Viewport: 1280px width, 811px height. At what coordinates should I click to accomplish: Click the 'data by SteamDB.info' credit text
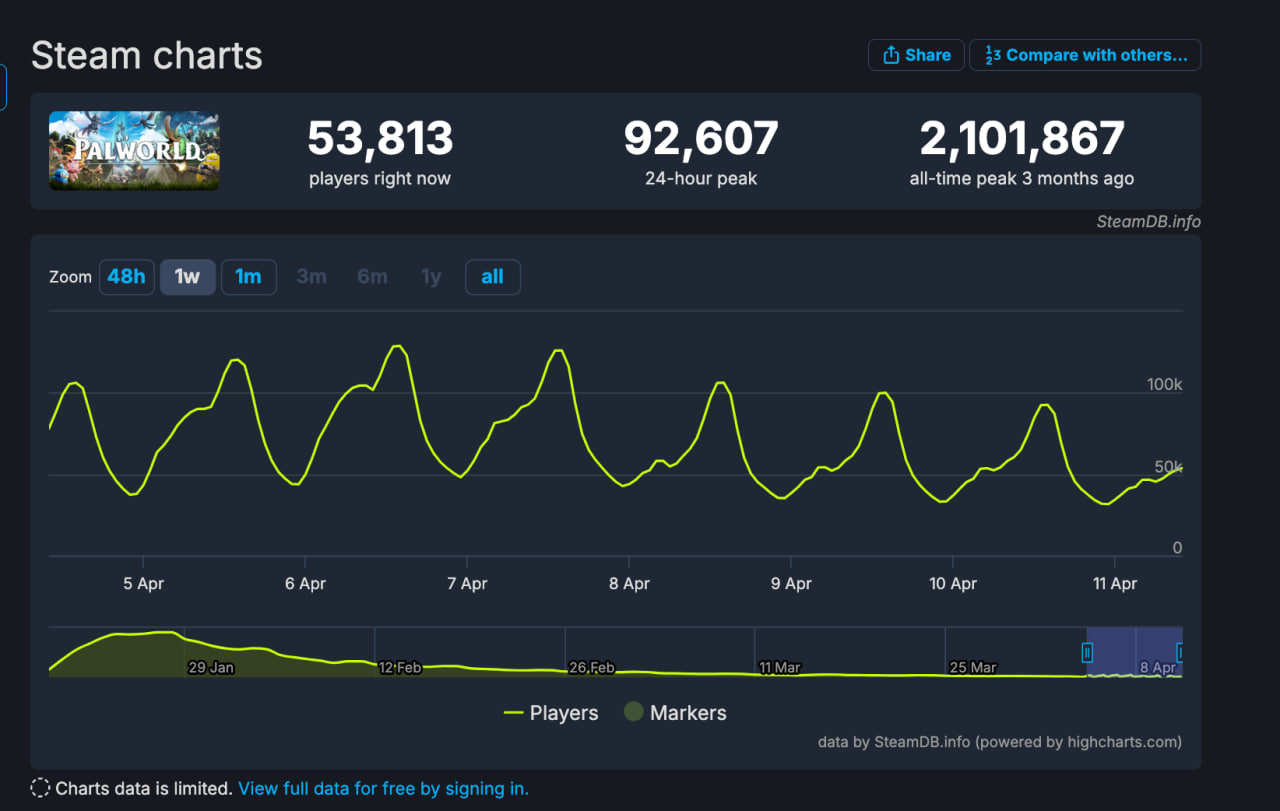[x=1000, y=742]
